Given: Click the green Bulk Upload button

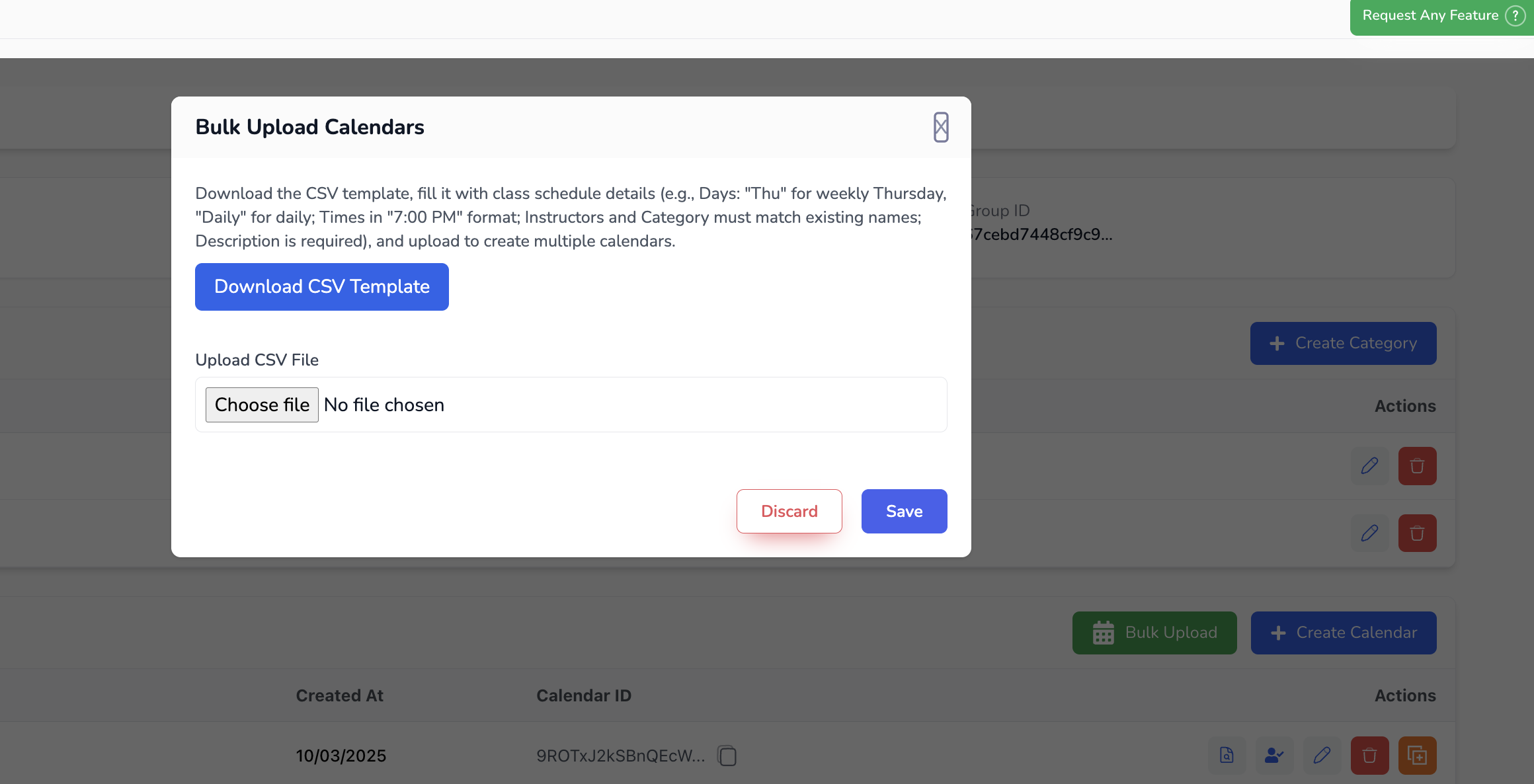Looking at the screenshot, I should 1154,633.
